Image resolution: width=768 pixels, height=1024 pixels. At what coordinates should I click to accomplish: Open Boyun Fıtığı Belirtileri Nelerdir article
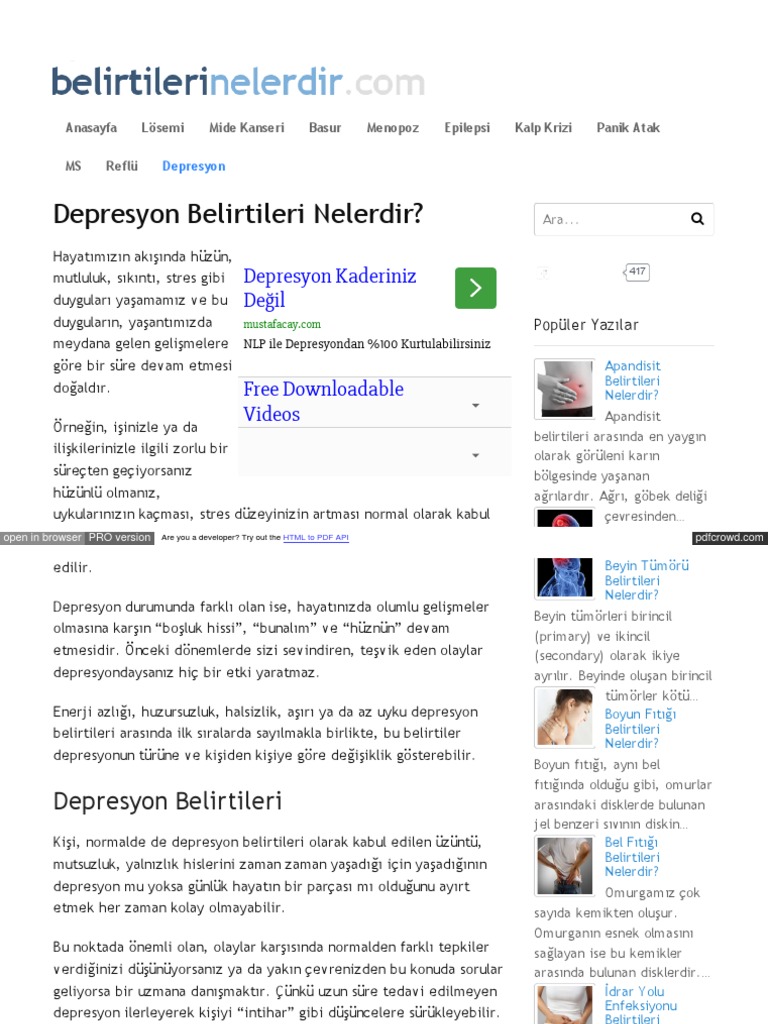(x=640, y=728)
